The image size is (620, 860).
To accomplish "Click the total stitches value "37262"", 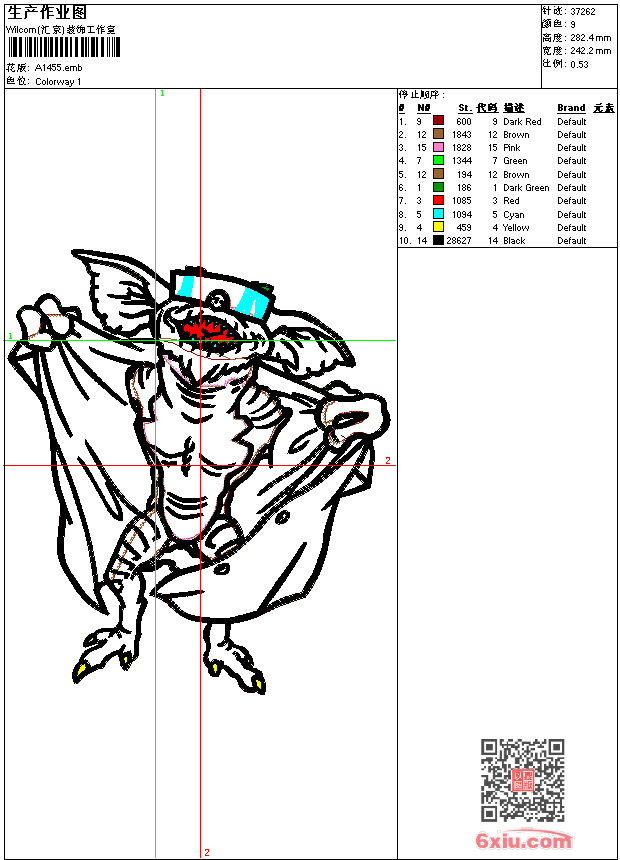I will tap(583, 12).
